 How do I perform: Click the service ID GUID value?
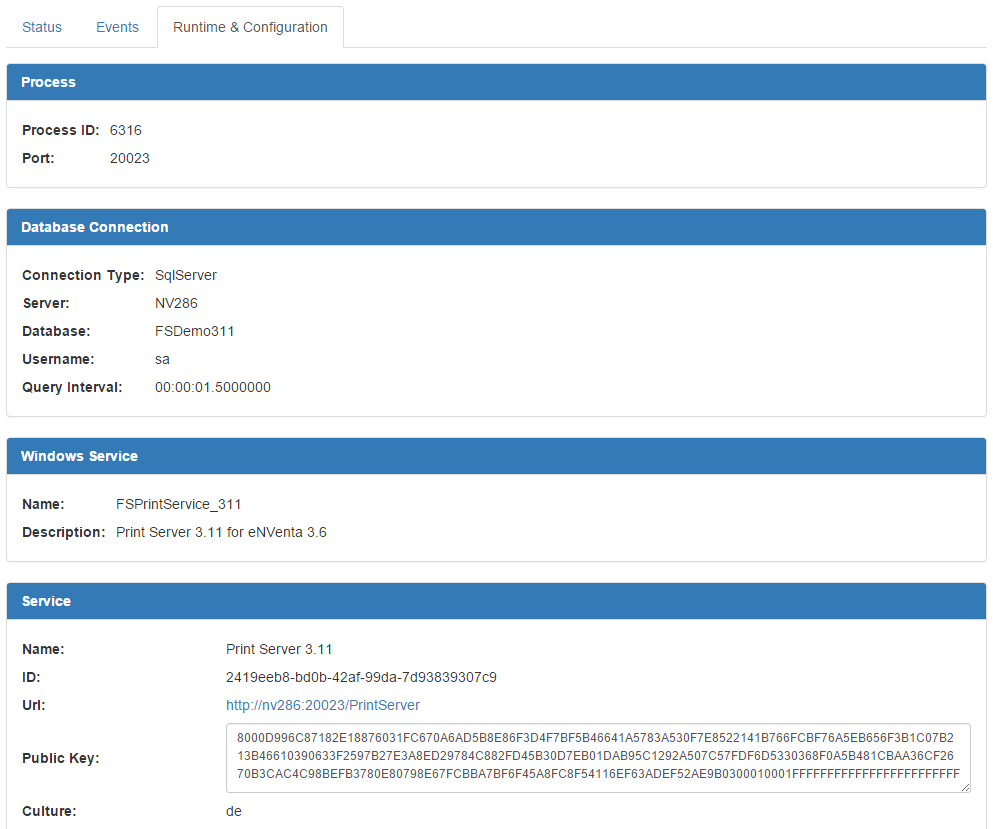tap(361, 677)
